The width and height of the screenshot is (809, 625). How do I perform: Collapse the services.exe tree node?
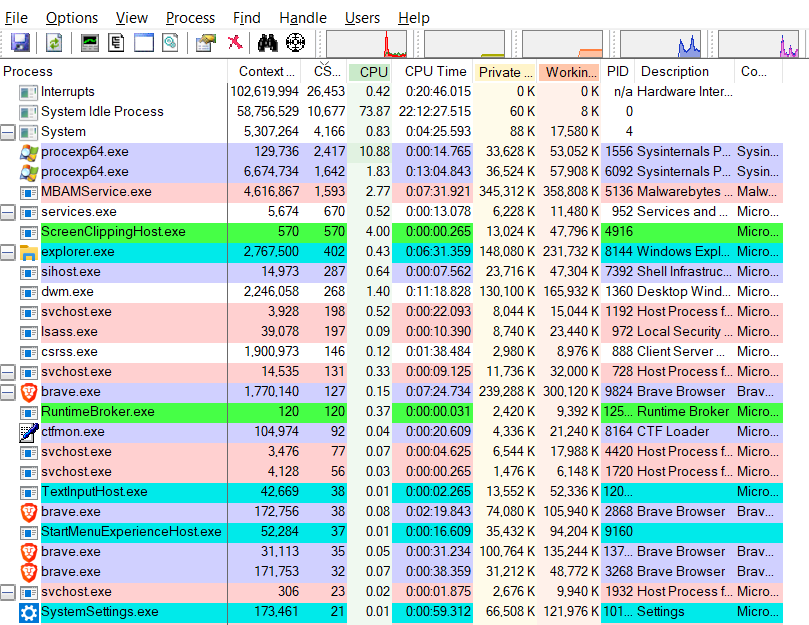[x=8, y=212]
